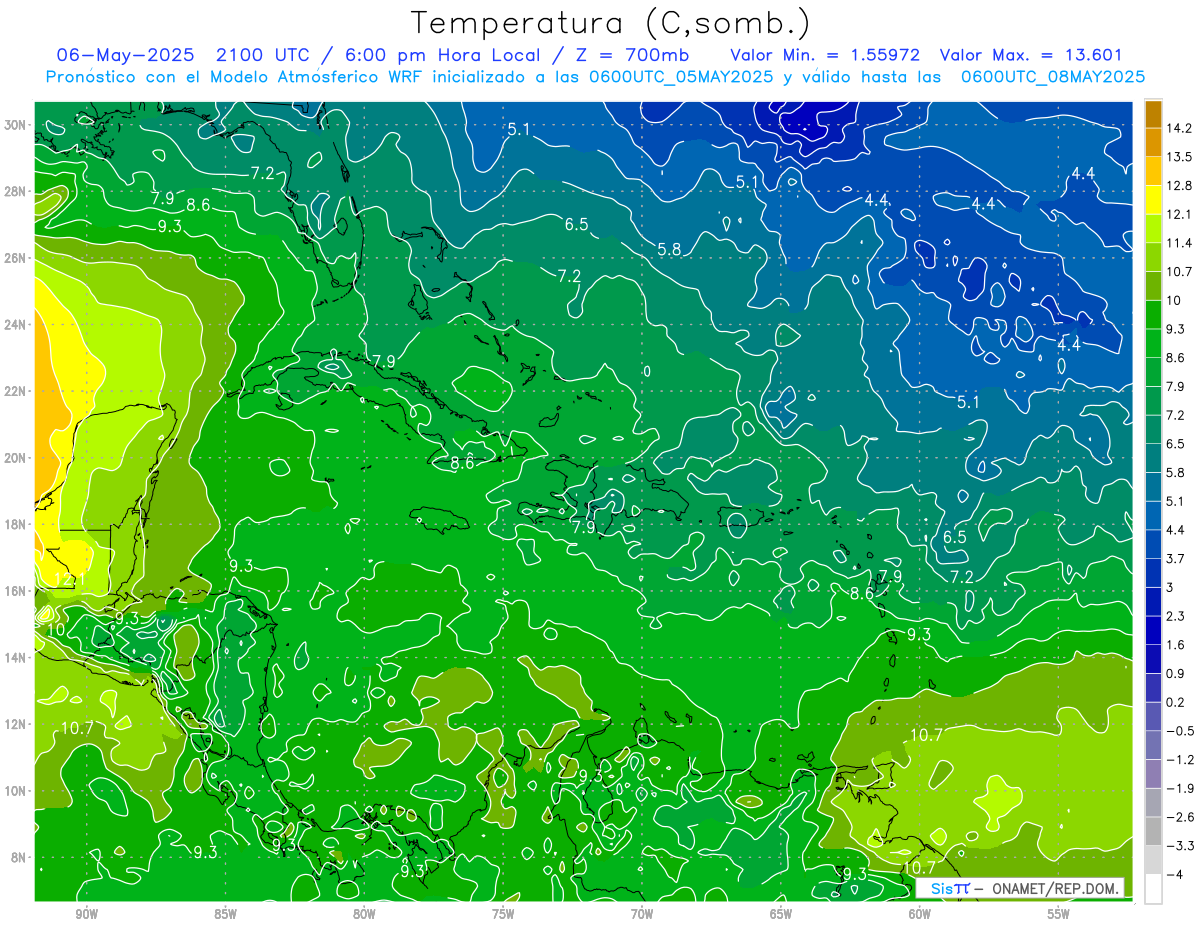Click the yellow legend swatch between 12.8 and 12.1
The image size is (1200, 927).
(x=1153, y=200)
